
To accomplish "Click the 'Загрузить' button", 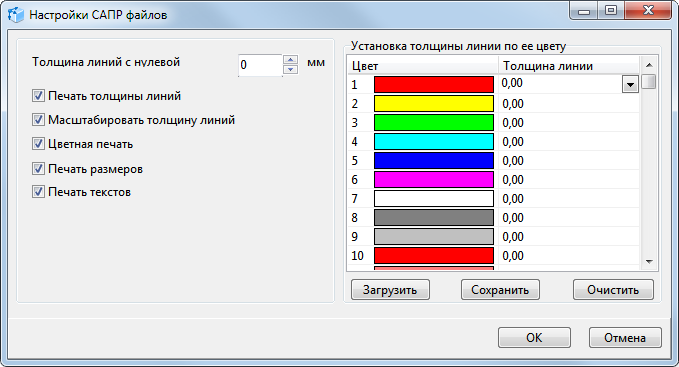I will click(x=390, y=290).
